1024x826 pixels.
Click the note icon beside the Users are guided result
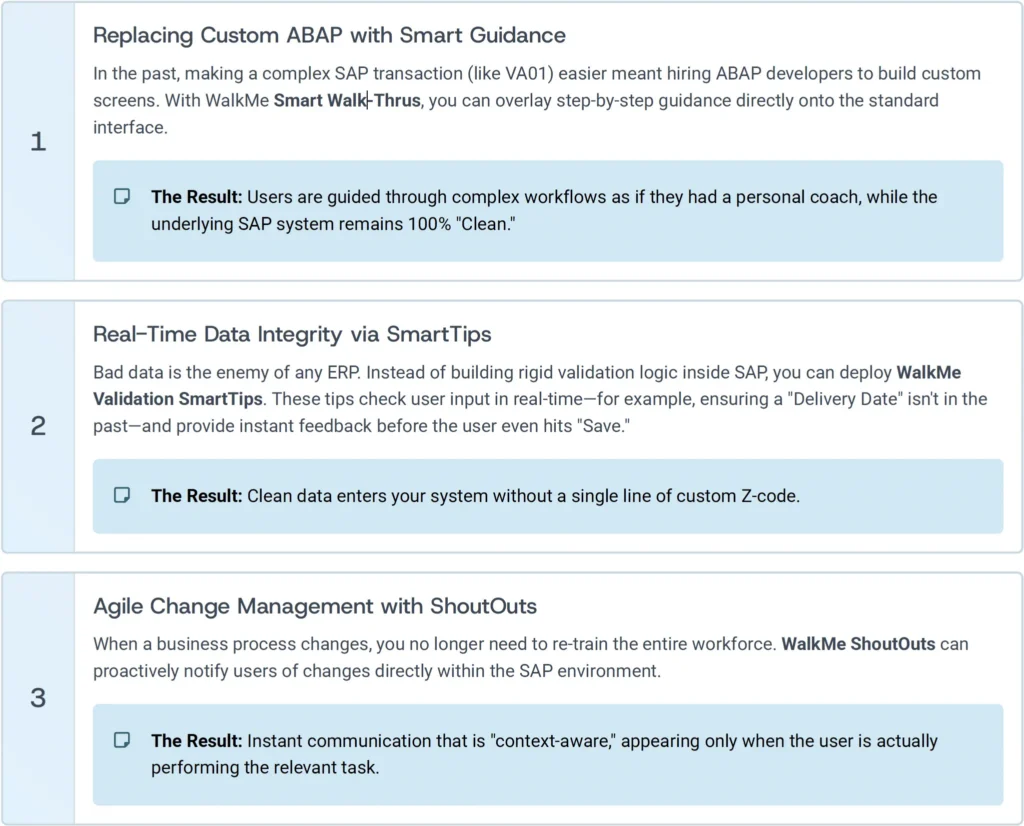[x=121, y=197]
